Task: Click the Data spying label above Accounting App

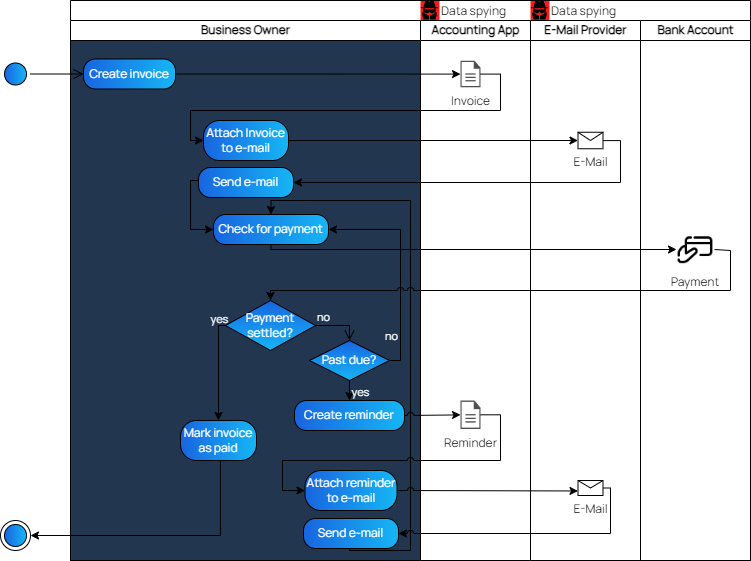Action: [473, 11]
